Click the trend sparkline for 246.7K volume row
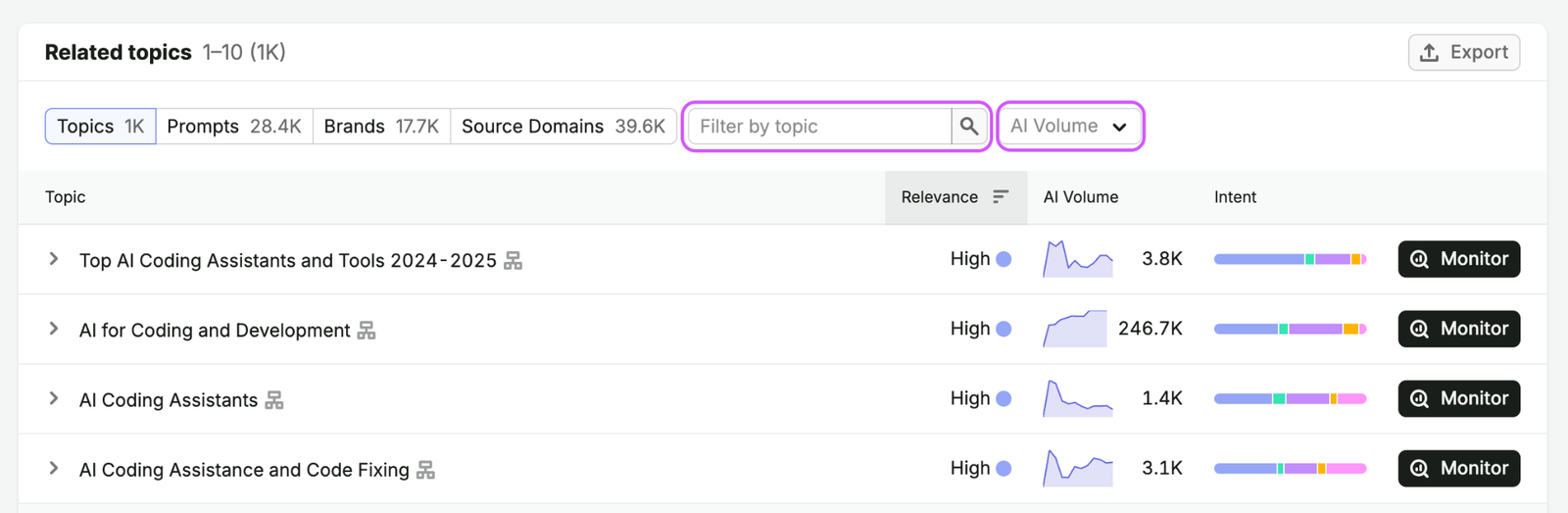 point(1075,329)
